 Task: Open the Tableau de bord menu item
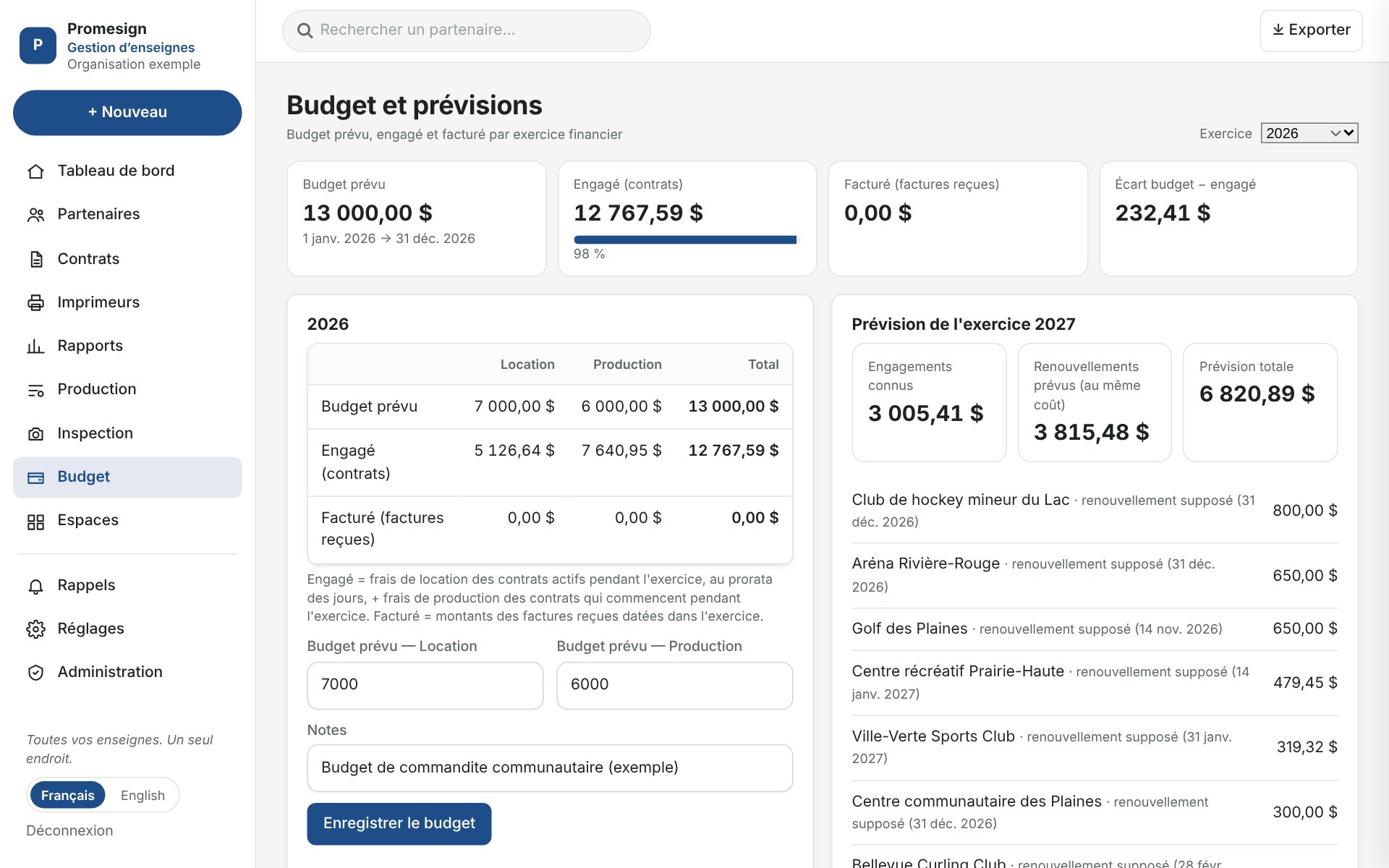coord(127,171)
